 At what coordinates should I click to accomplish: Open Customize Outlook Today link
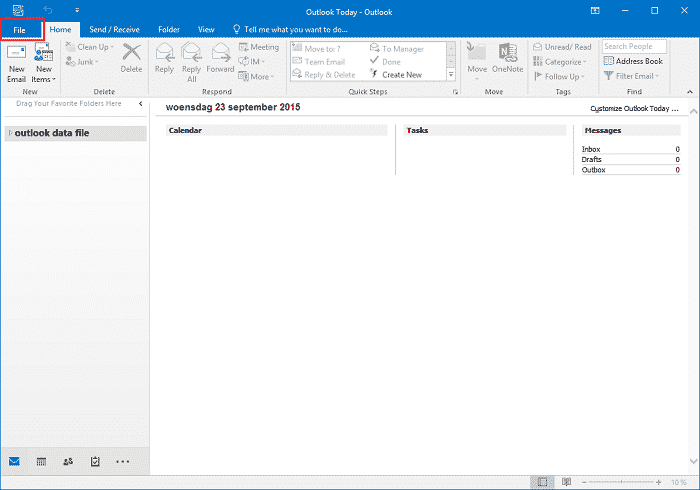(634, 108)
